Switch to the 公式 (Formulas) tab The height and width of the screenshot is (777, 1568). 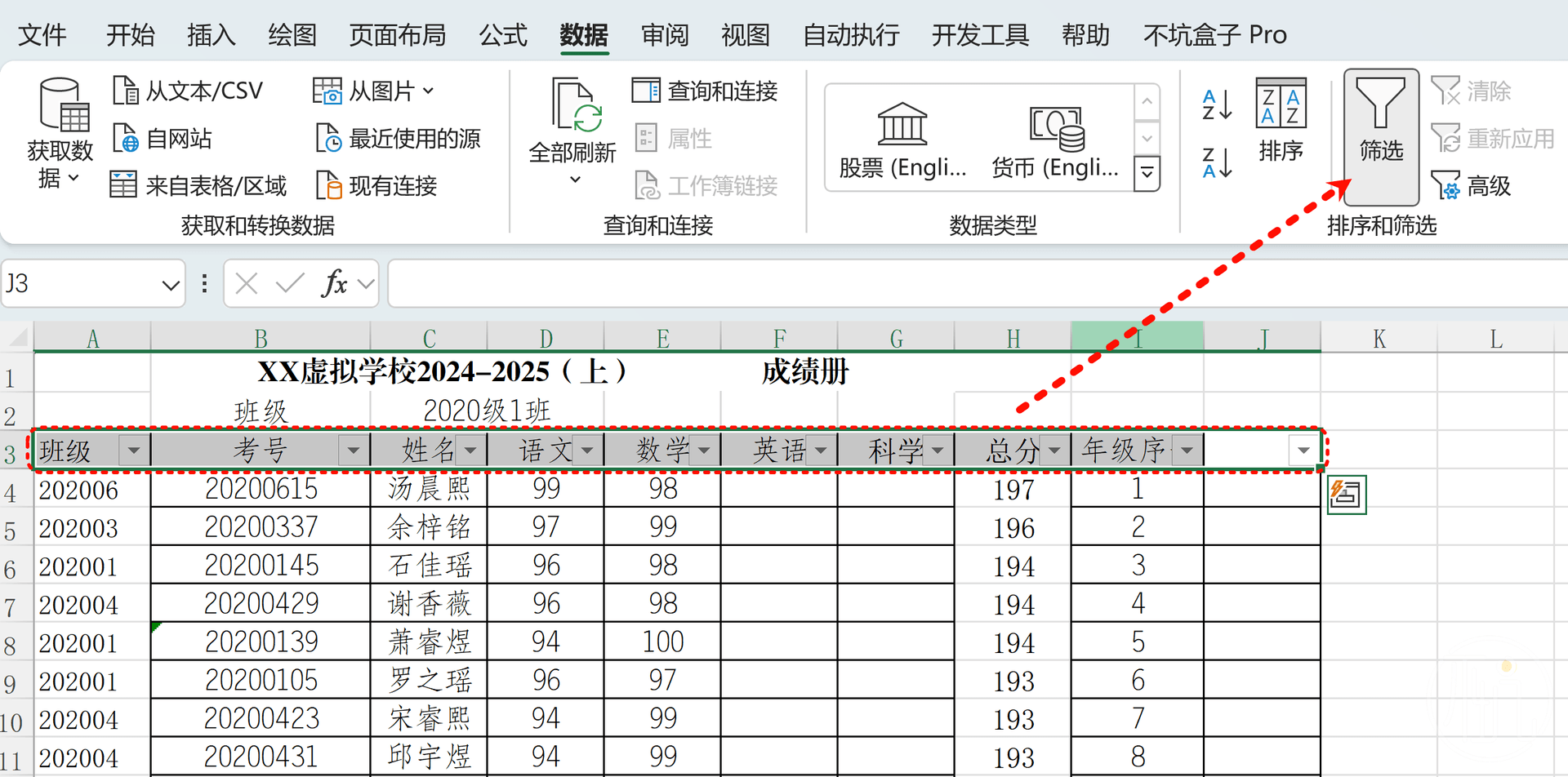point(503,35)
